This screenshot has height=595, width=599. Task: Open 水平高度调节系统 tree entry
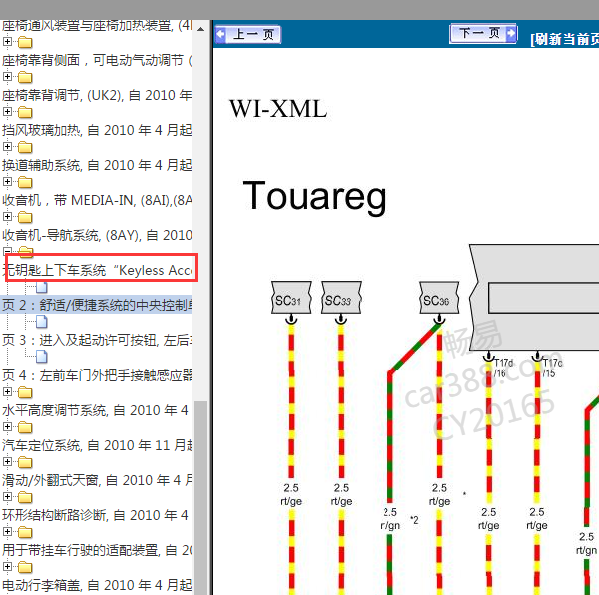click(x=95, y=410)
